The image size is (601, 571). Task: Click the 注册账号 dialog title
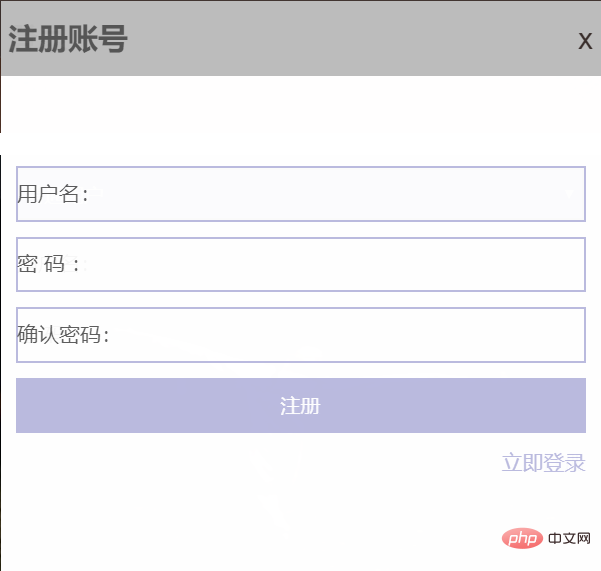(68, 40)
